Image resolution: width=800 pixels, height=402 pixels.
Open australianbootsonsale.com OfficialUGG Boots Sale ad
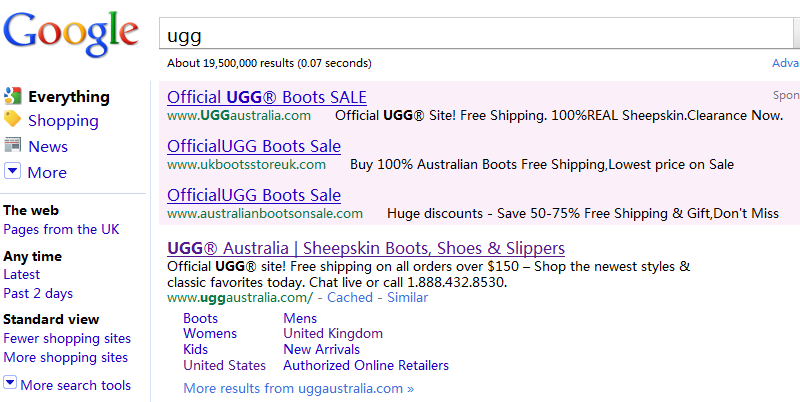coord(254,195)
